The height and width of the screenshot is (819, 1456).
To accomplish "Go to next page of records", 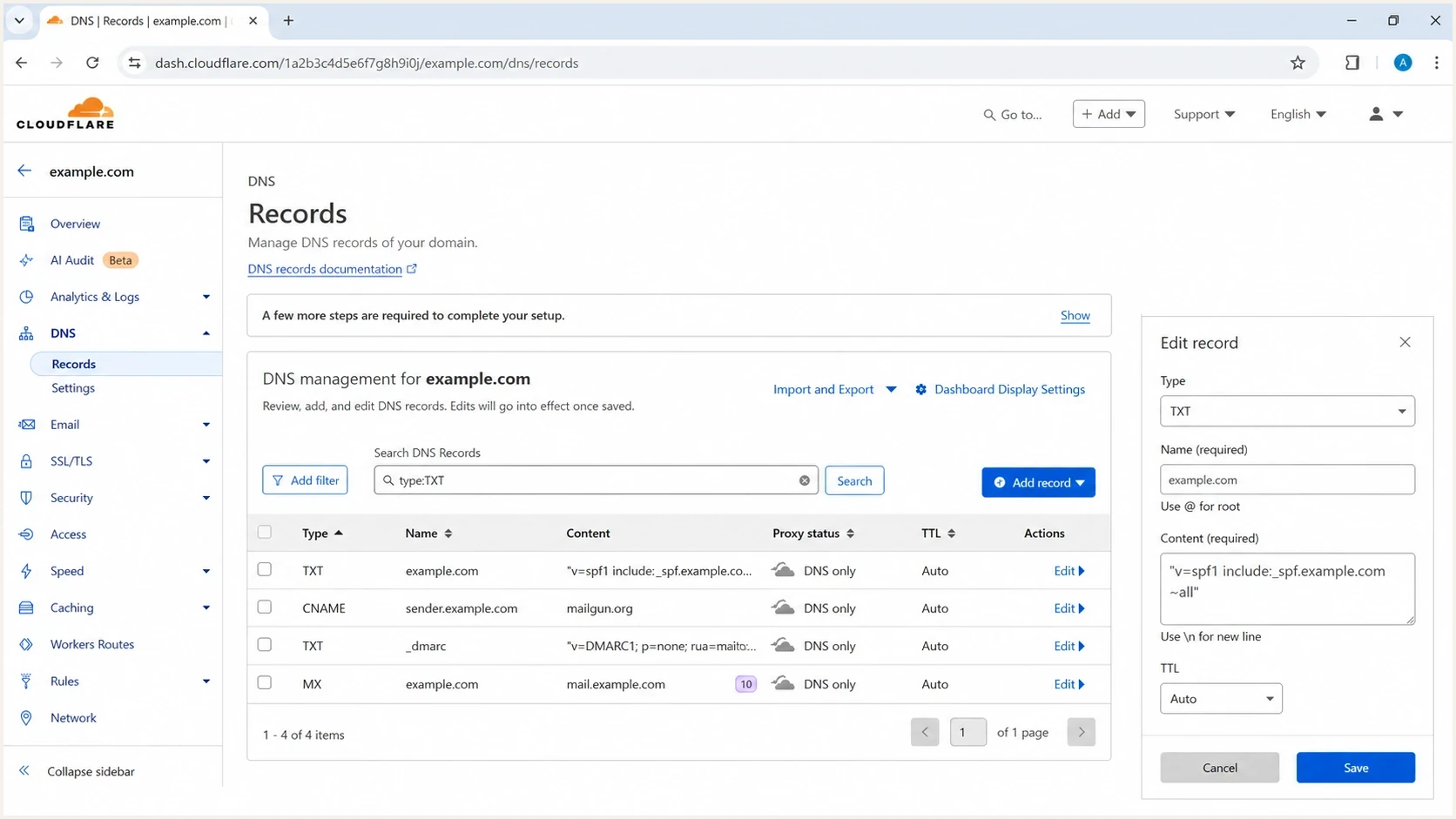I will (1081, 732).
